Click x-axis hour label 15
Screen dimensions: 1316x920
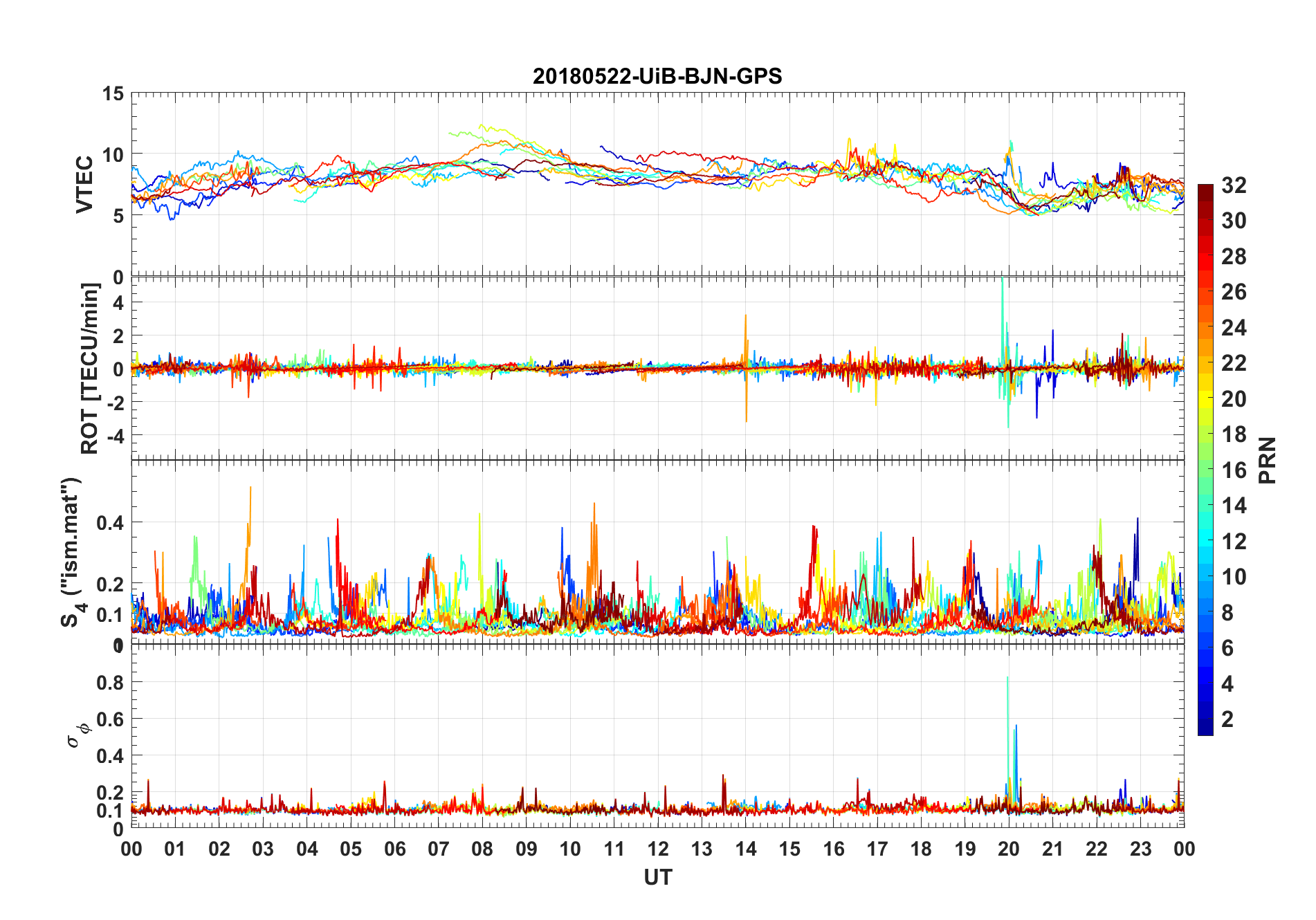pos(789,849)
